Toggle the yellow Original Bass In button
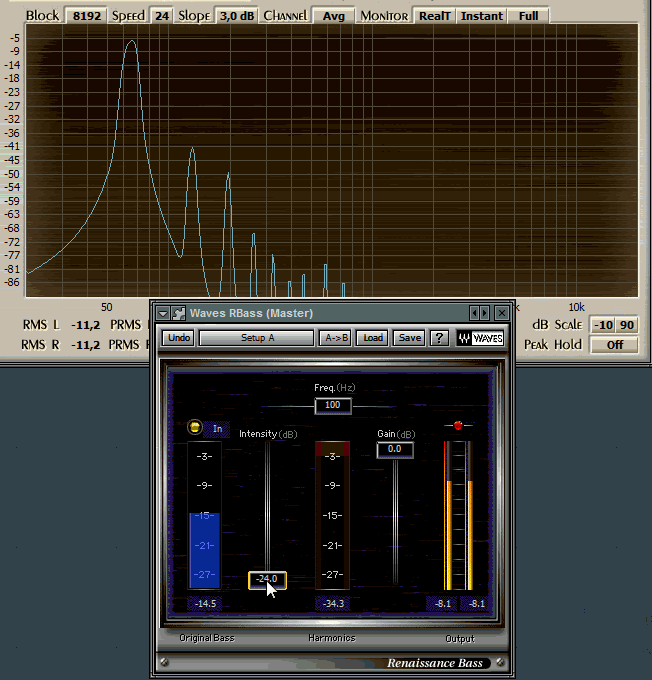The width and height of the screenshot is (652, 680). [x=196, y=428]
